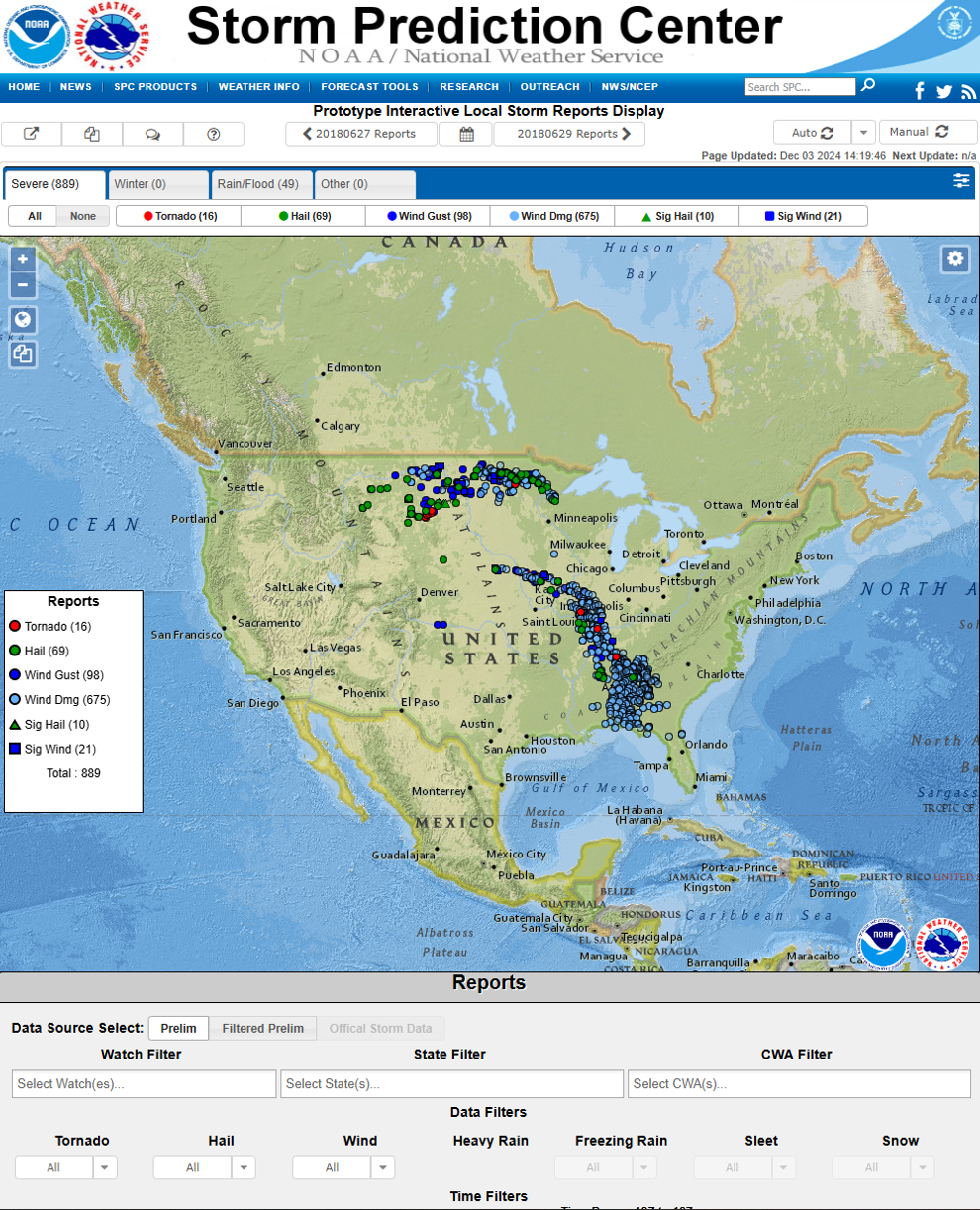980x1210 pixels.
Task: Go to HOME in navigation bar
Action: [x=24, y=87]
